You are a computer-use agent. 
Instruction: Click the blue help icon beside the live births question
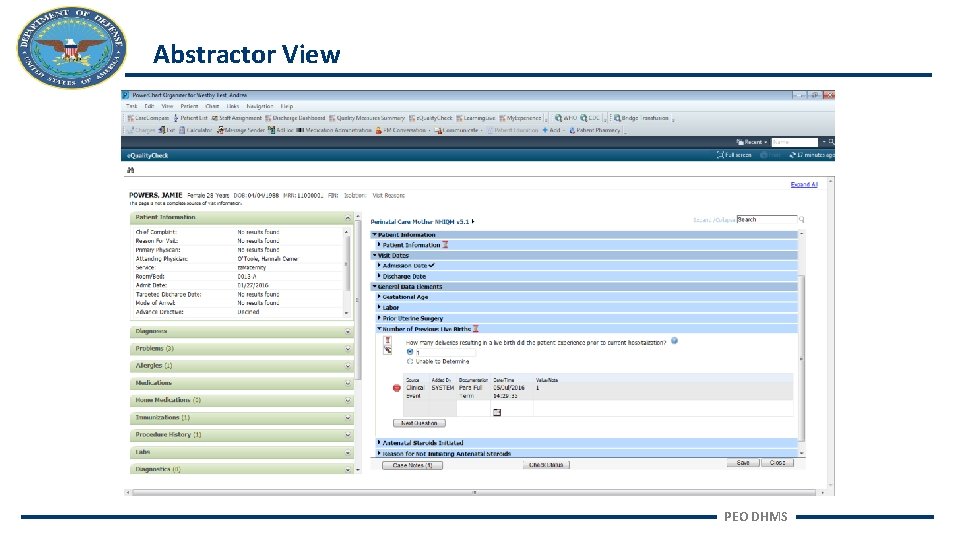(x=674, y=341)
